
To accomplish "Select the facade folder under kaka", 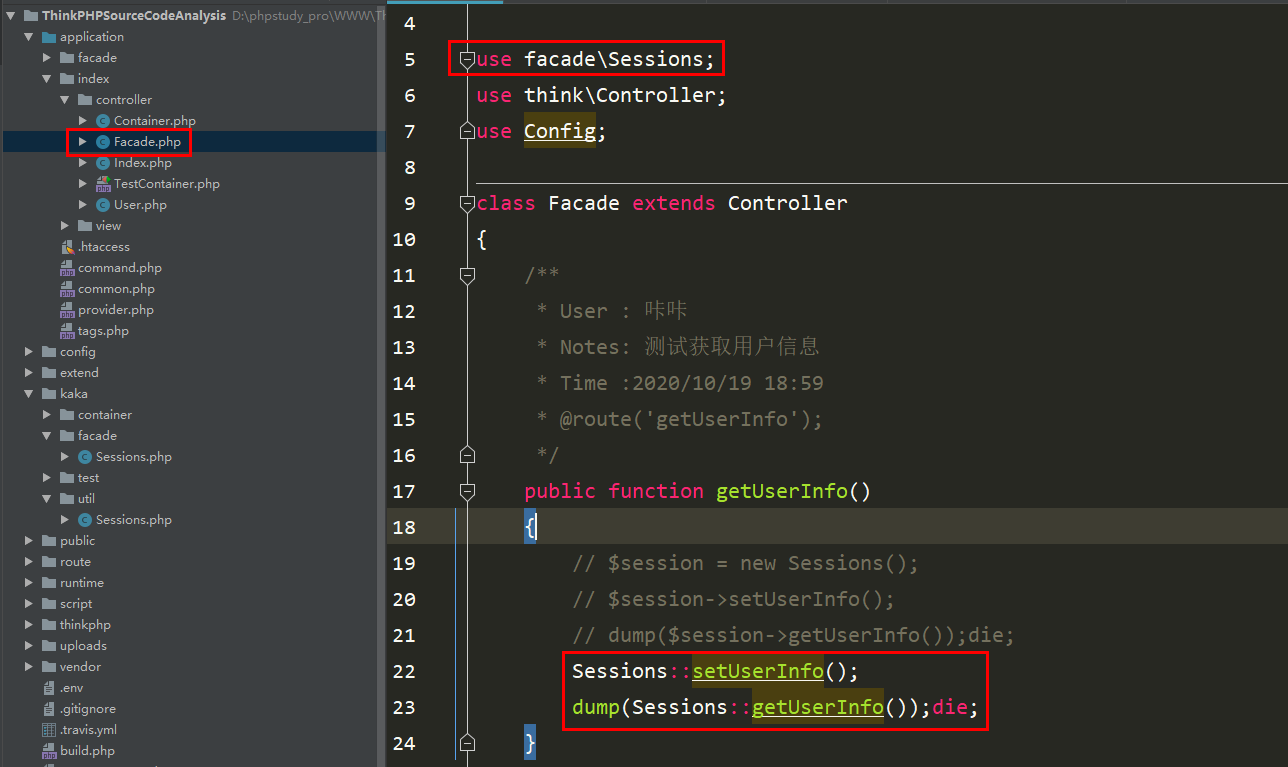I will pyautogui.click(x=97, y=436).
